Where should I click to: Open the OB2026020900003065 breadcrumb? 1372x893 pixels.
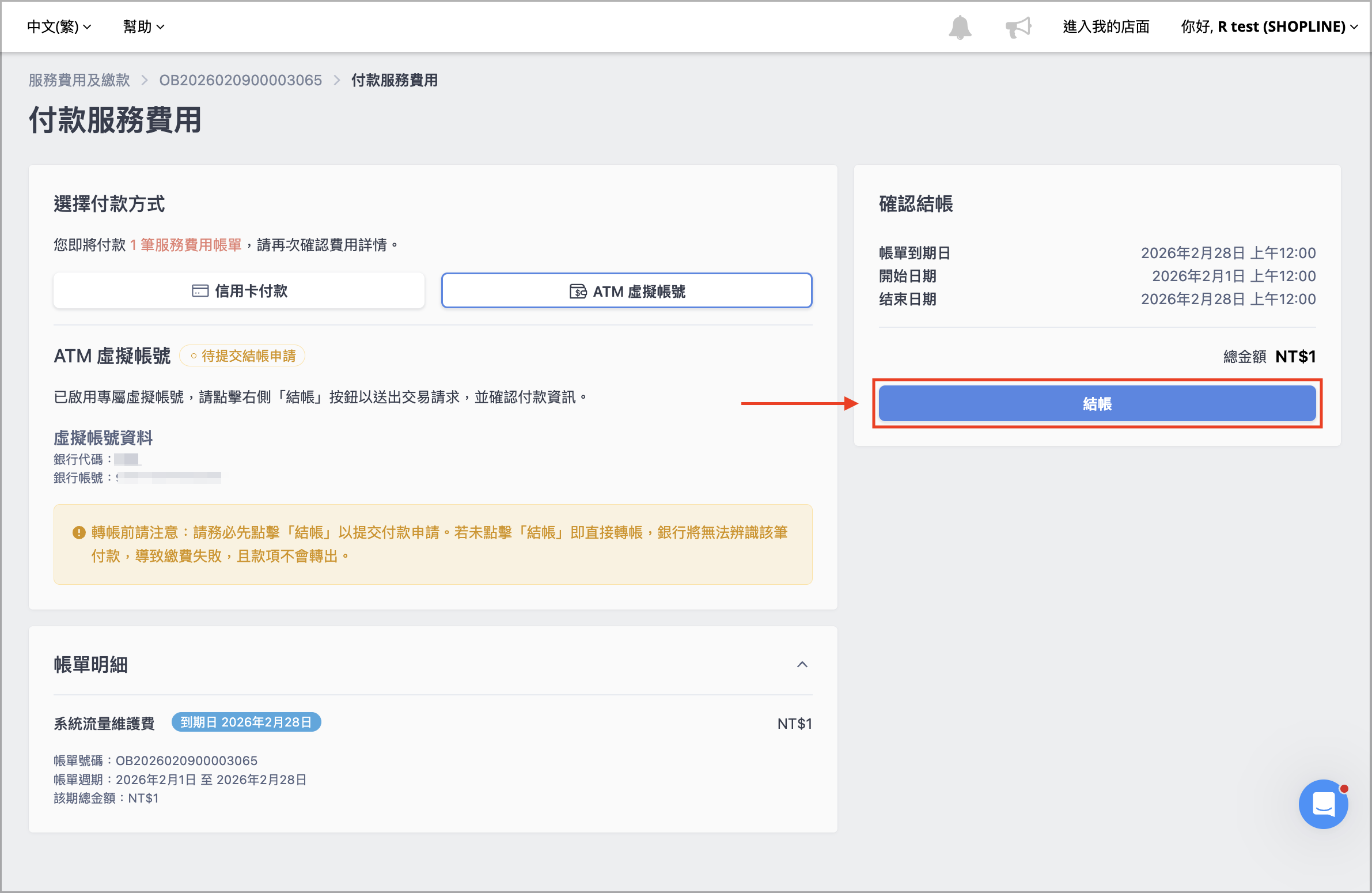[x=240, y=80]
